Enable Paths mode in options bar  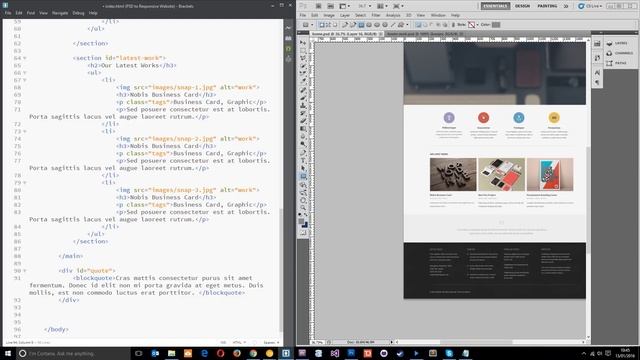pyautogui.click(x=328, y=25)
